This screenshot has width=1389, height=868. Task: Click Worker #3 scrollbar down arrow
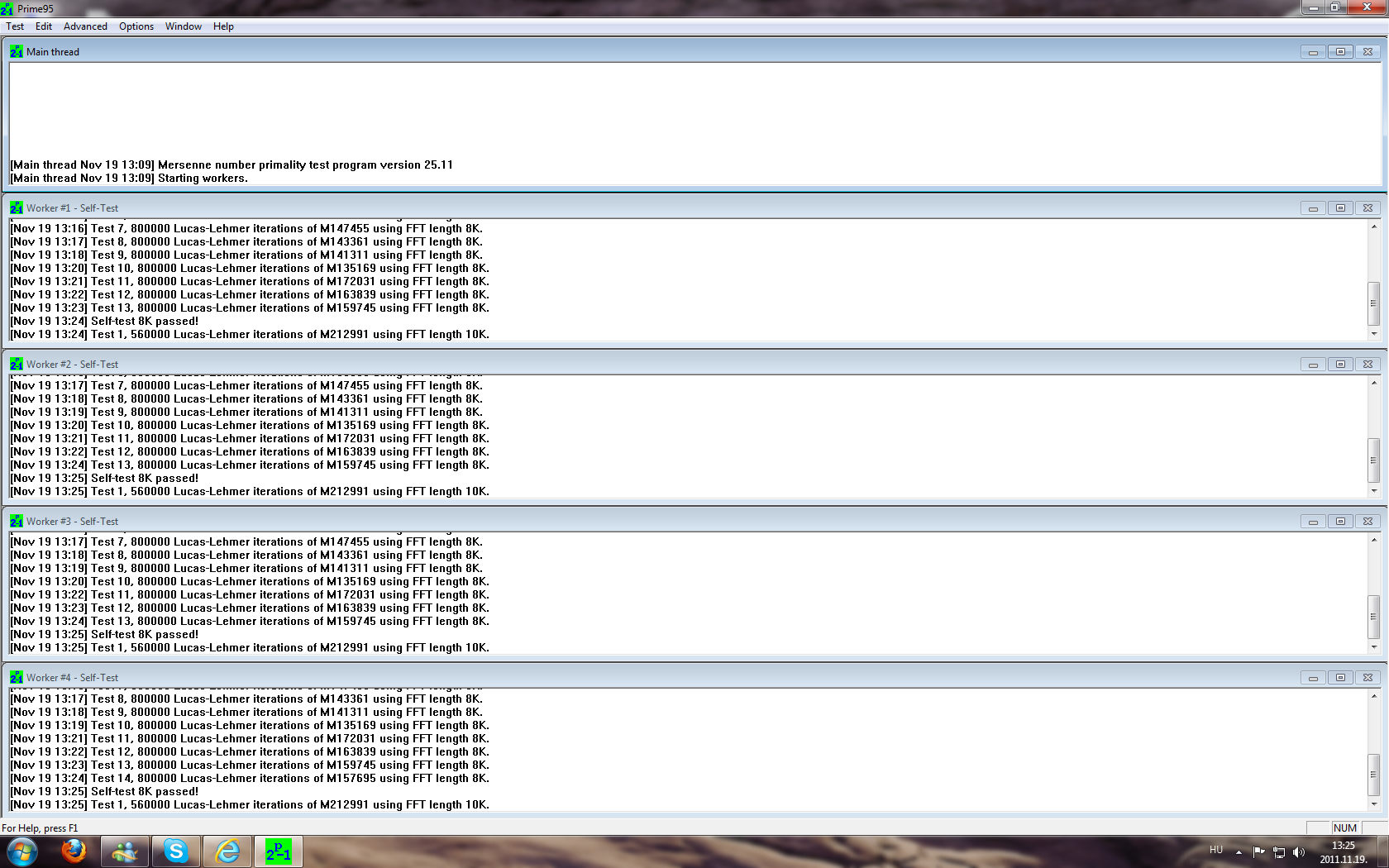[1373, 647]
